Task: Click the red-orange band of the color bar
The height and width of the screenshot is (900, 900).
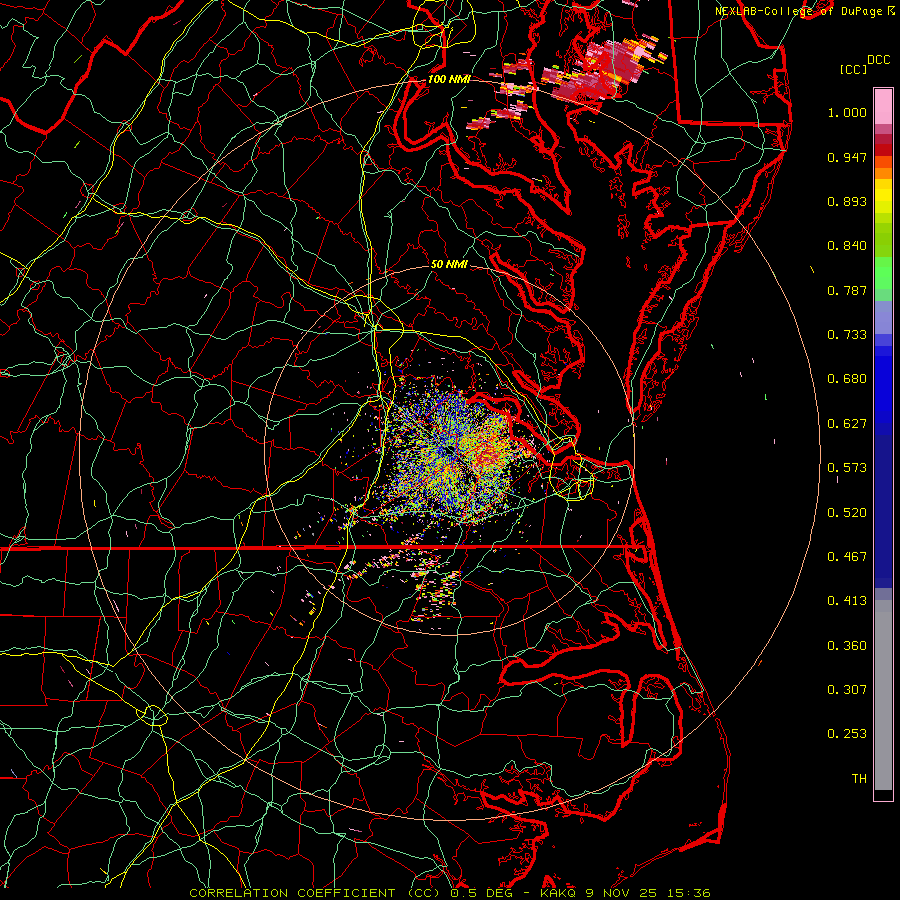Action: [x=883, y=162]
